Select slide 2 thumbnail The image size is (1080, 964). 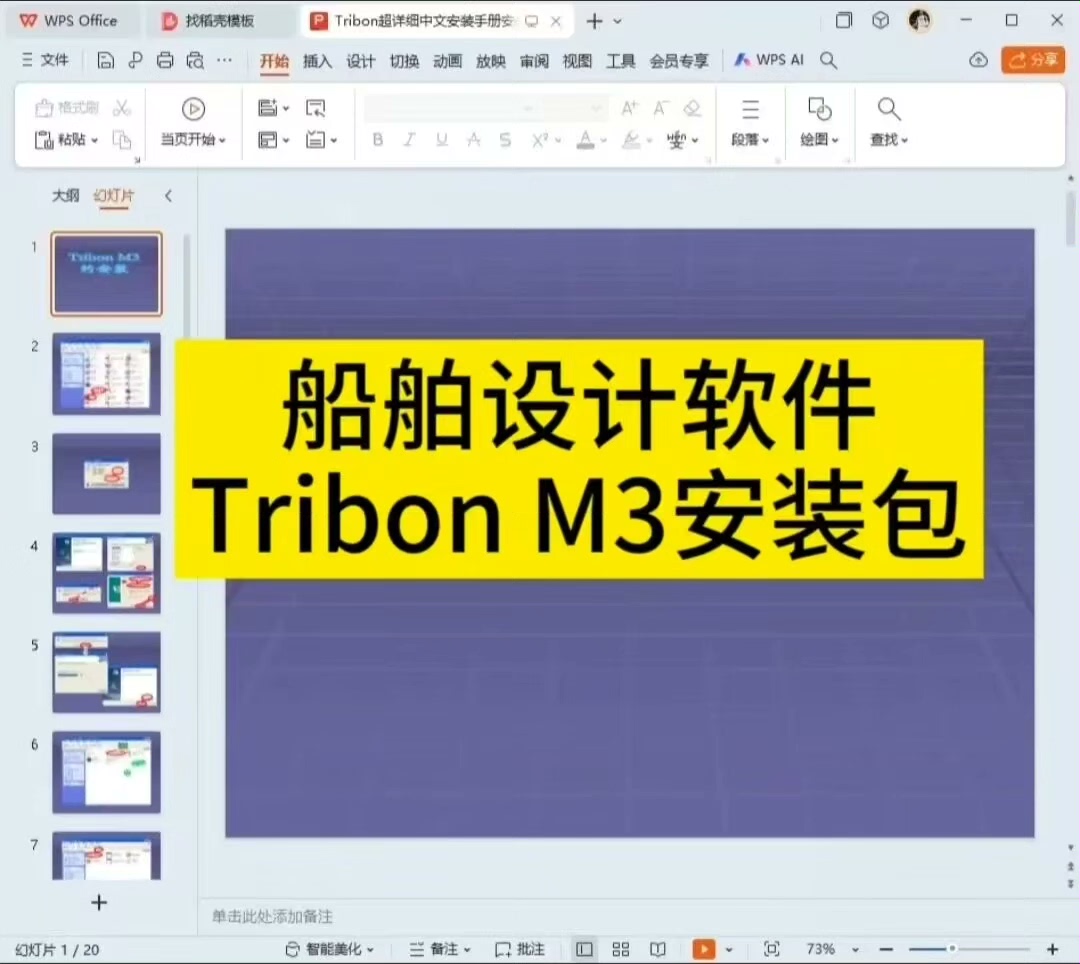coord(107,374)
